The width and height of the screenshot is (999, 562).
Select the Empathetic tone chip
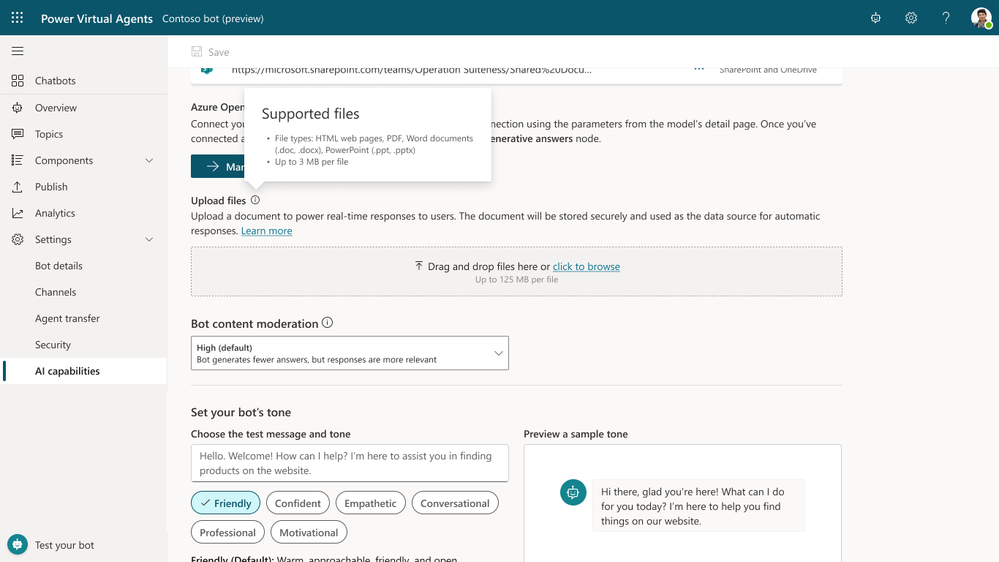coord(370,503)
